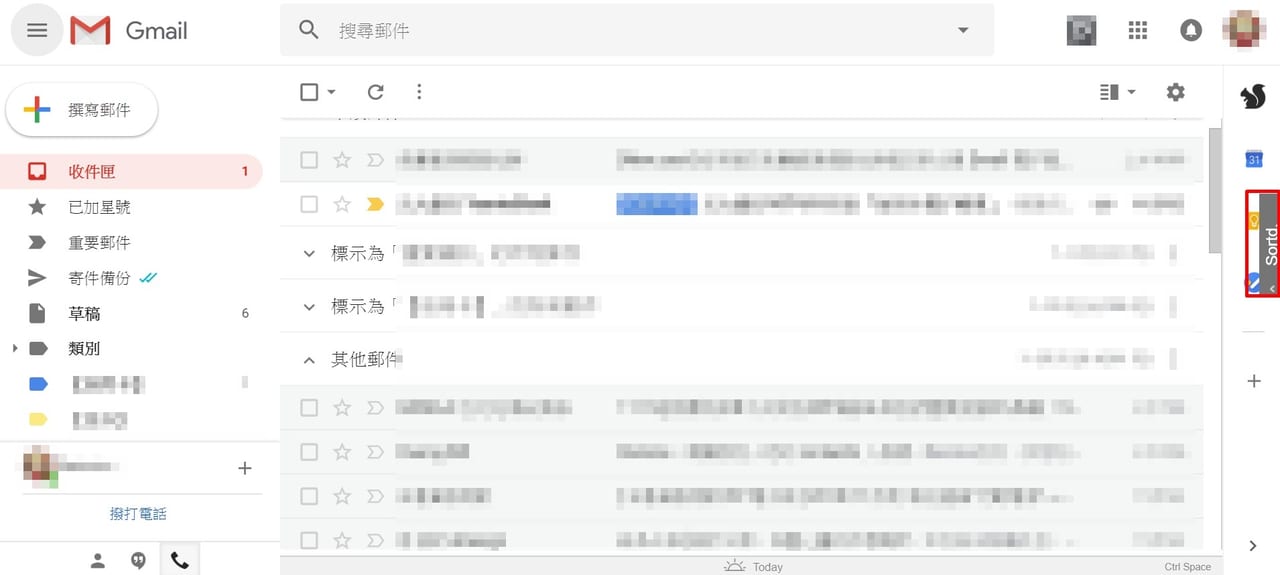Switch to the Hangouts phone tab
This screenshot has width=1280, height=575.
coord(179,561)
